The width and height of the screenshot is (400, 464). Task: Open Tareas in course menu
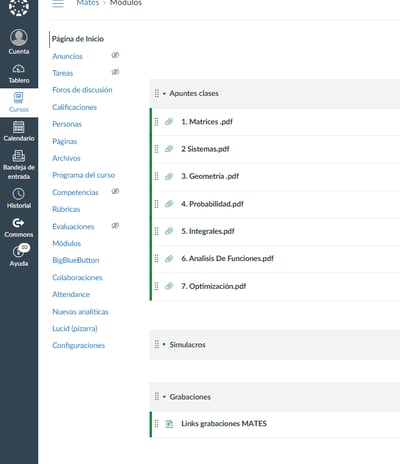click(x=63, y=73)
